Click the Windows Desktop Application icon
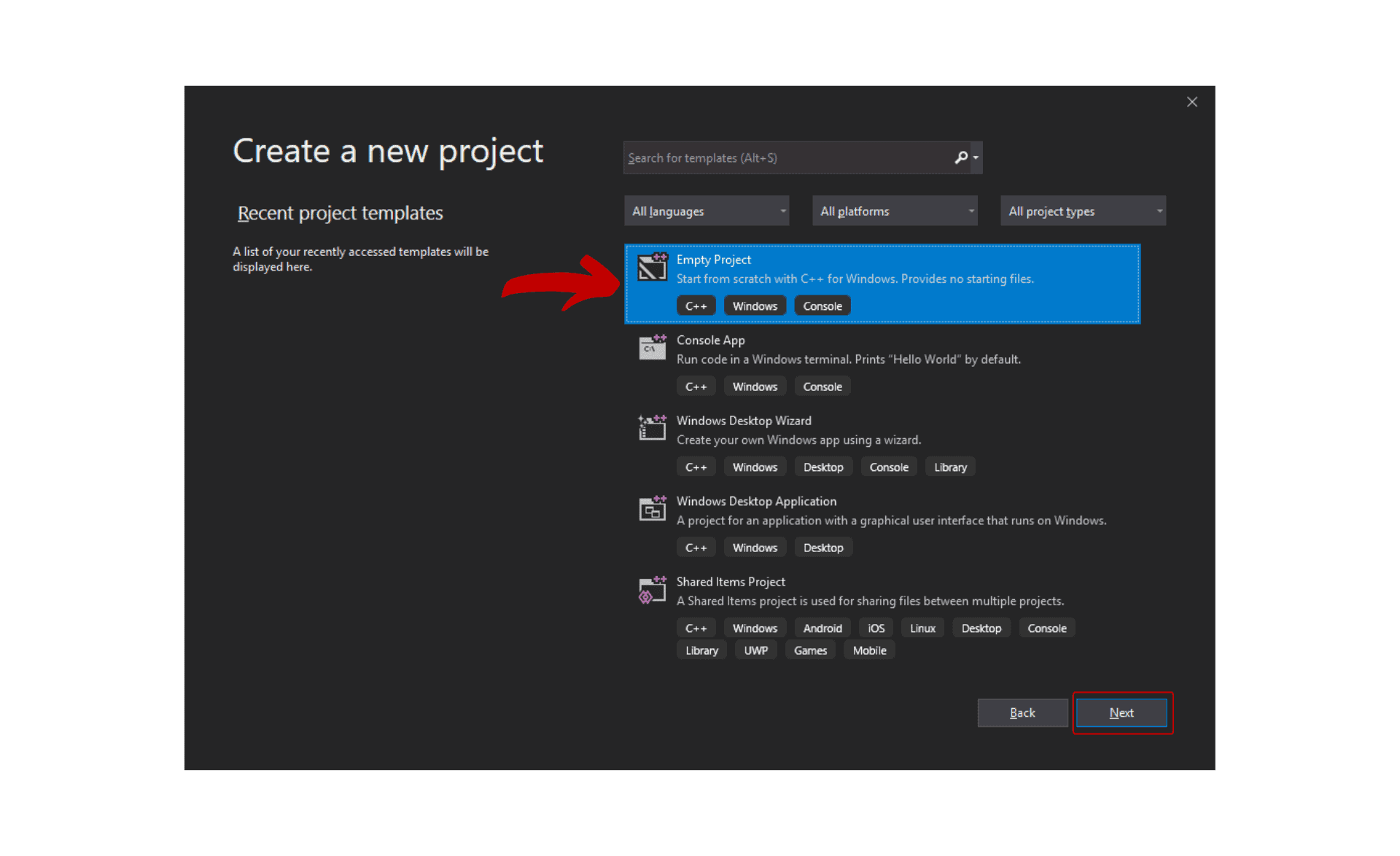This screenshot has height=856, width=1400. tap(652, 508)
